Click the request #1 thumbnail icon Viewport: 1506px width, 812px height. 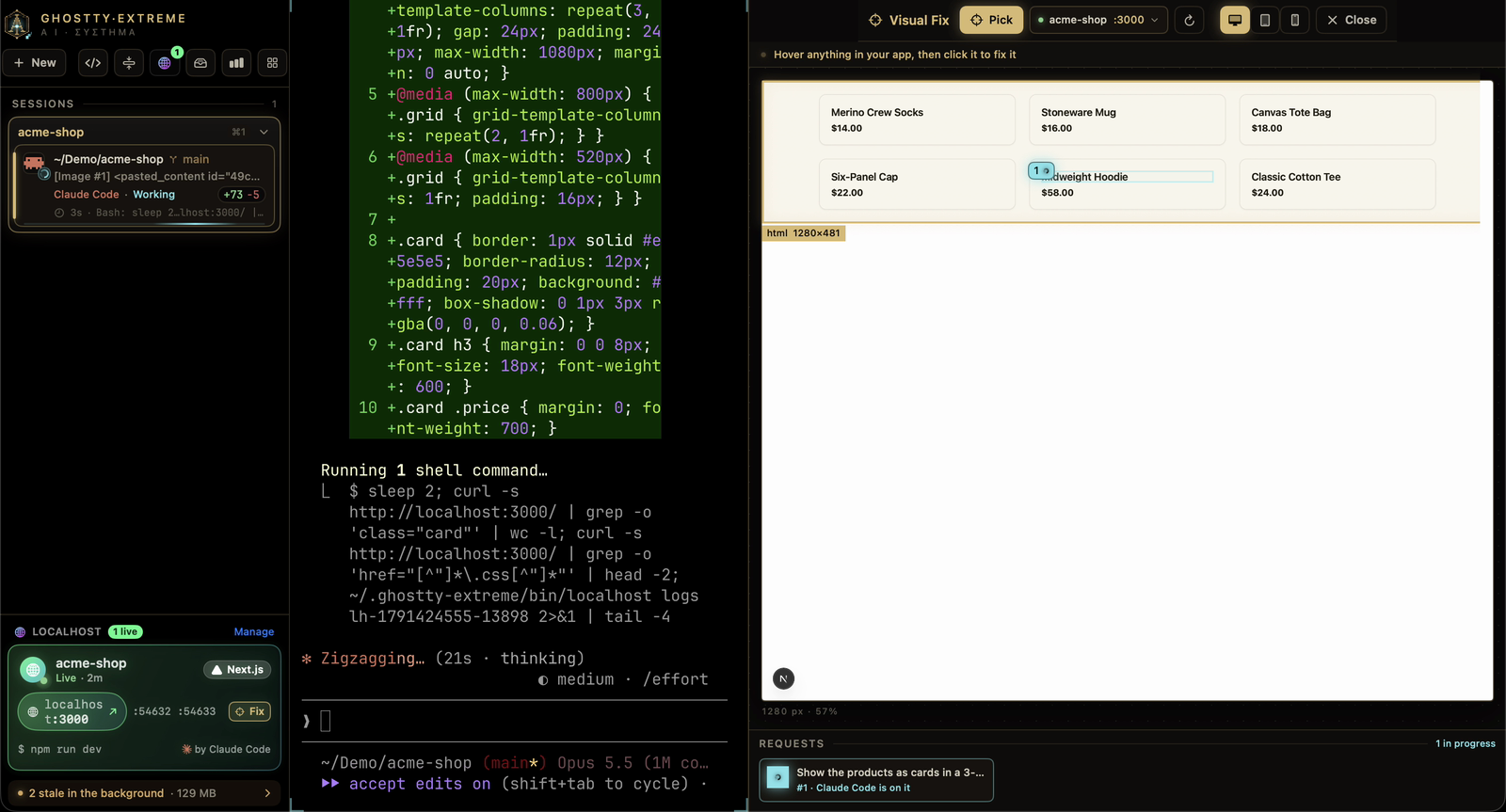click(778, 777)
